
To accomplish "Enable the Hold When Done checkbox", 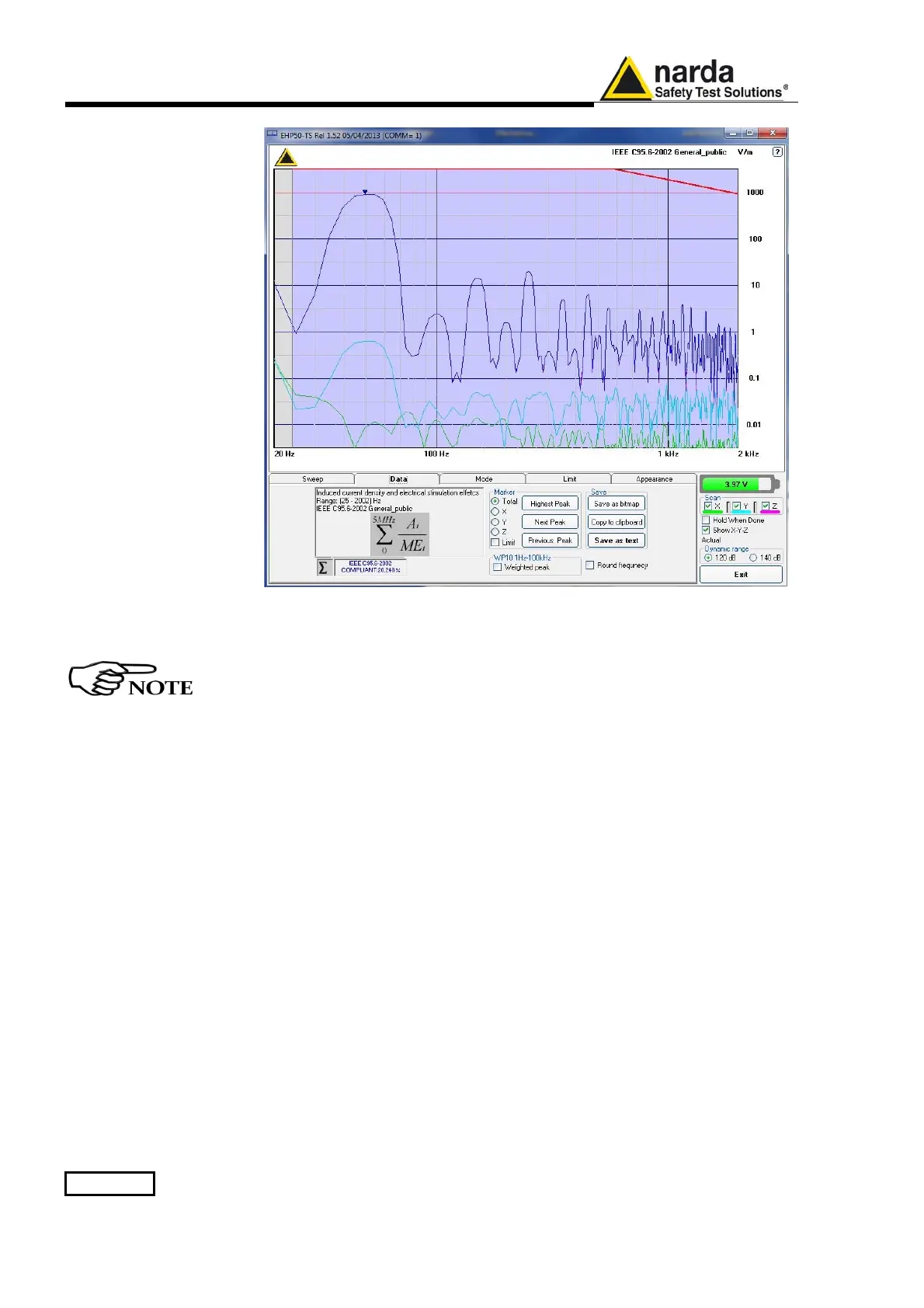I will (706, 520).
